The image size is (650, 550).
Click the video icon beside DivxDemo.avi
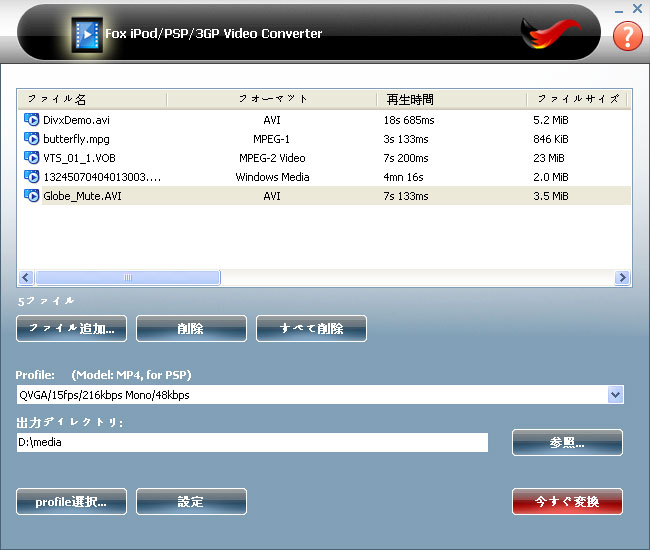click(32, 120)
